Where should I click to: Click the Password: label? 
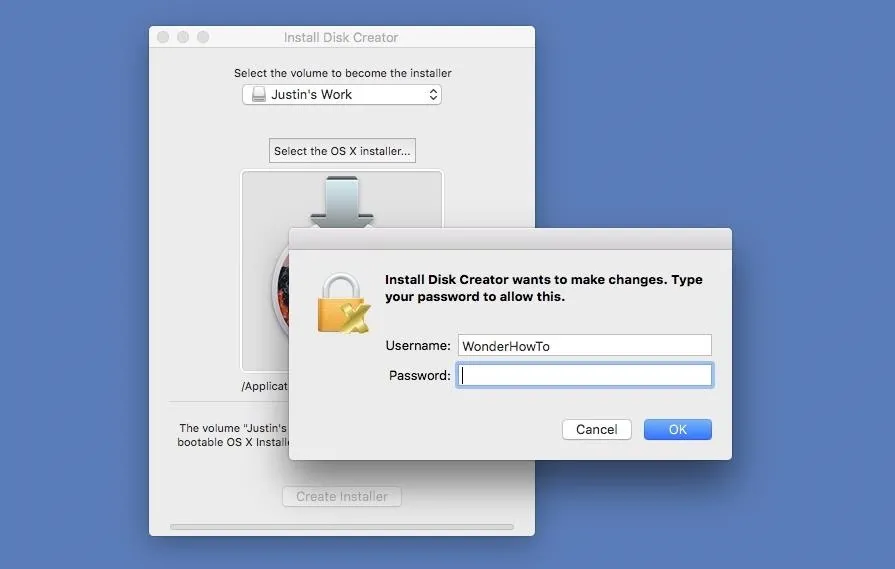click(x=420, y=376)
